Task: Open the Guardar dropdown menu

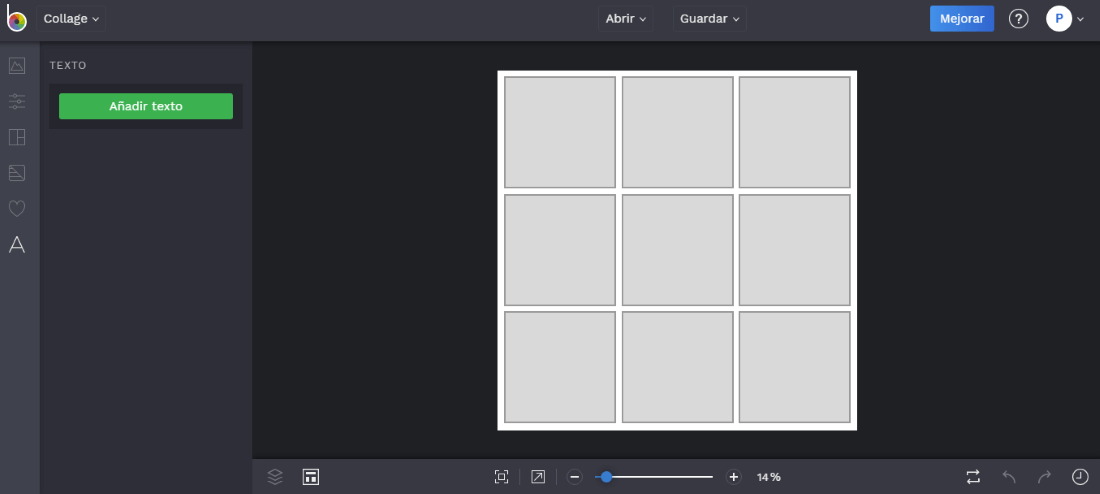Action: point(709,19)
